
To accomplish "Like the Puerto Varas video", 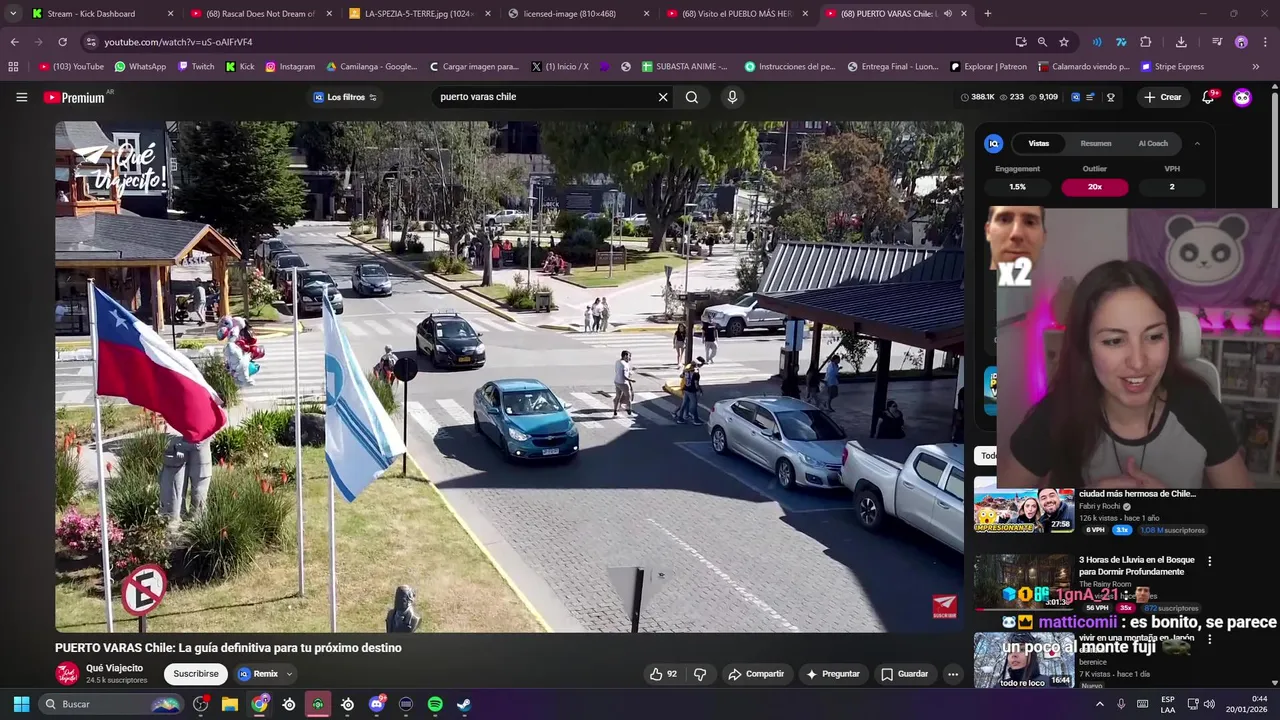I will pos(662,674).
